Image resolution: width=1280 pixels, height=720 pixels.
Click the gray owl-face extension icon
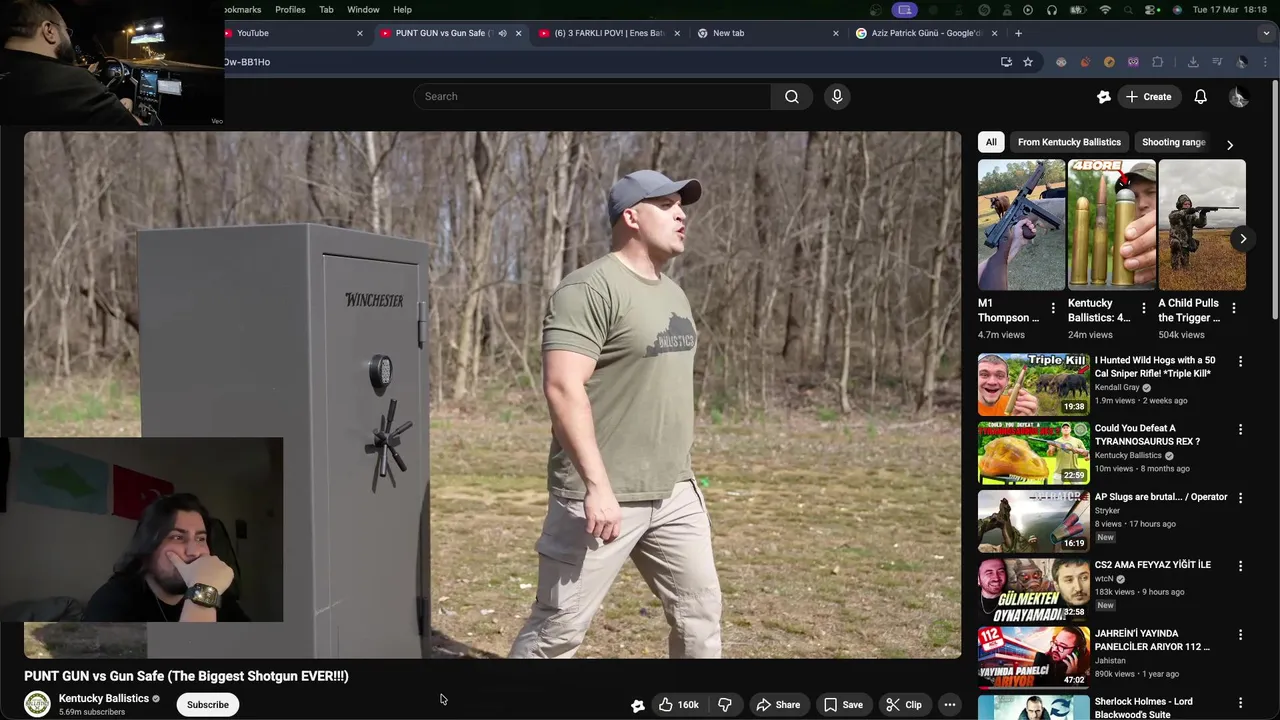click(x=1061, y=62)
